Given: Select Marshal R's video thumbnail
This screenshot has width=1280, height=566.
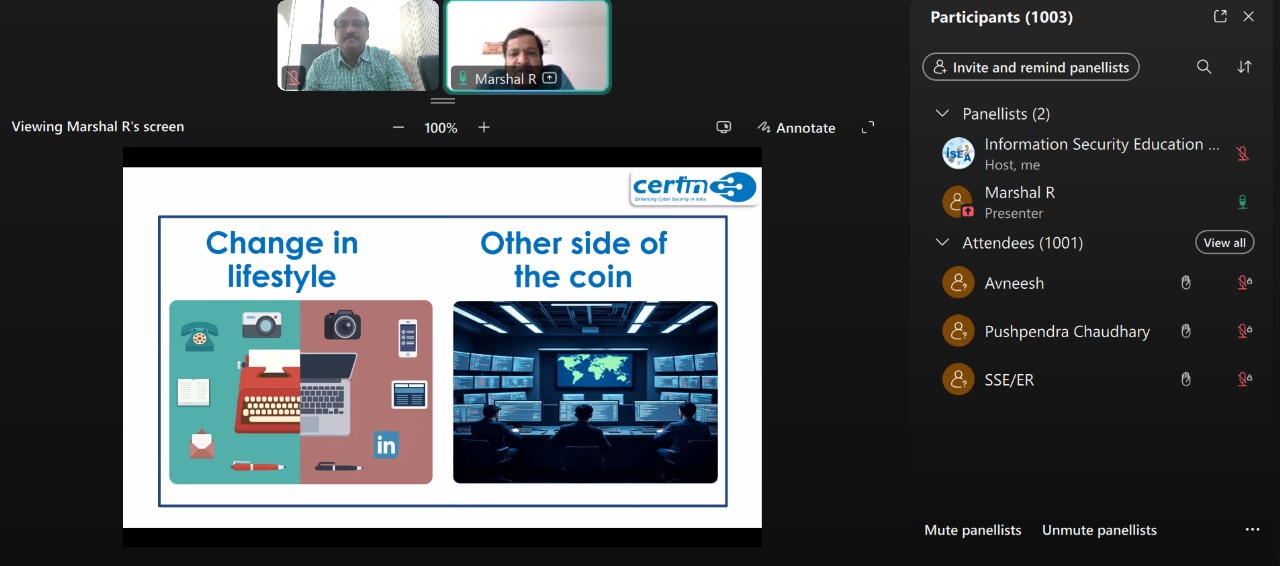Looking at the screenshot, I should (527, 46).
